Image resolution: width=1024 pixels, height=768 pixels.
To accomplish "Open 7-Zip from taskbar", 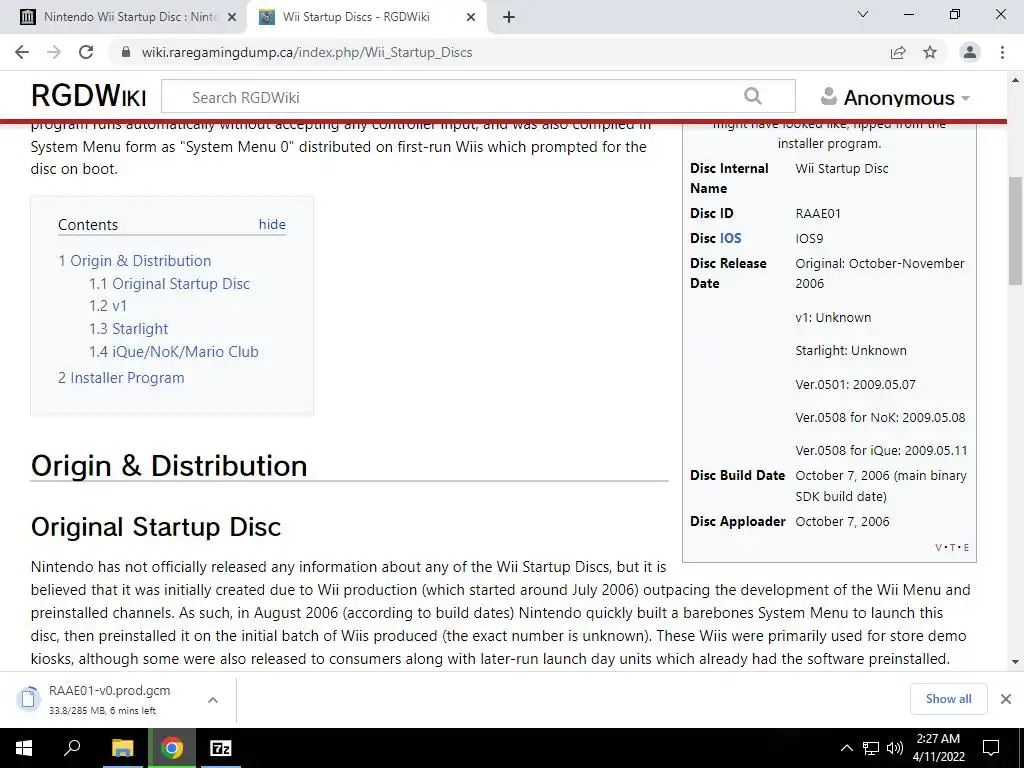I will click(221, 748).
